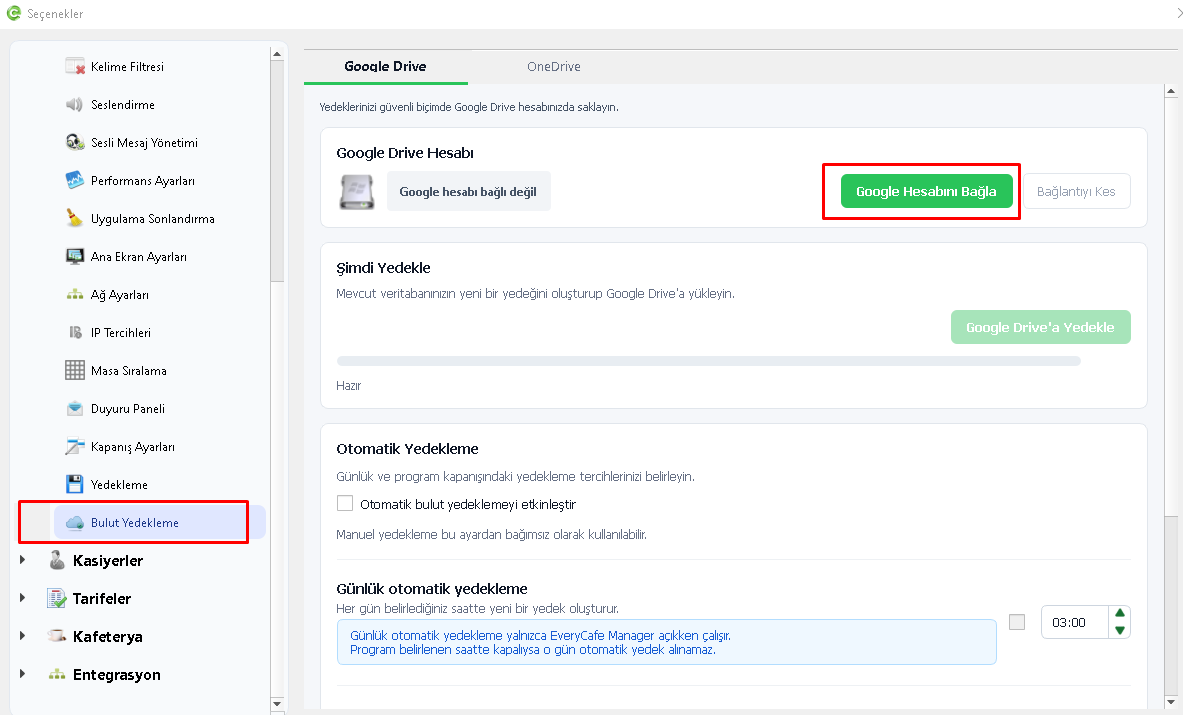
Task: Expand the Tarifeler tree node
Action: 23,597
